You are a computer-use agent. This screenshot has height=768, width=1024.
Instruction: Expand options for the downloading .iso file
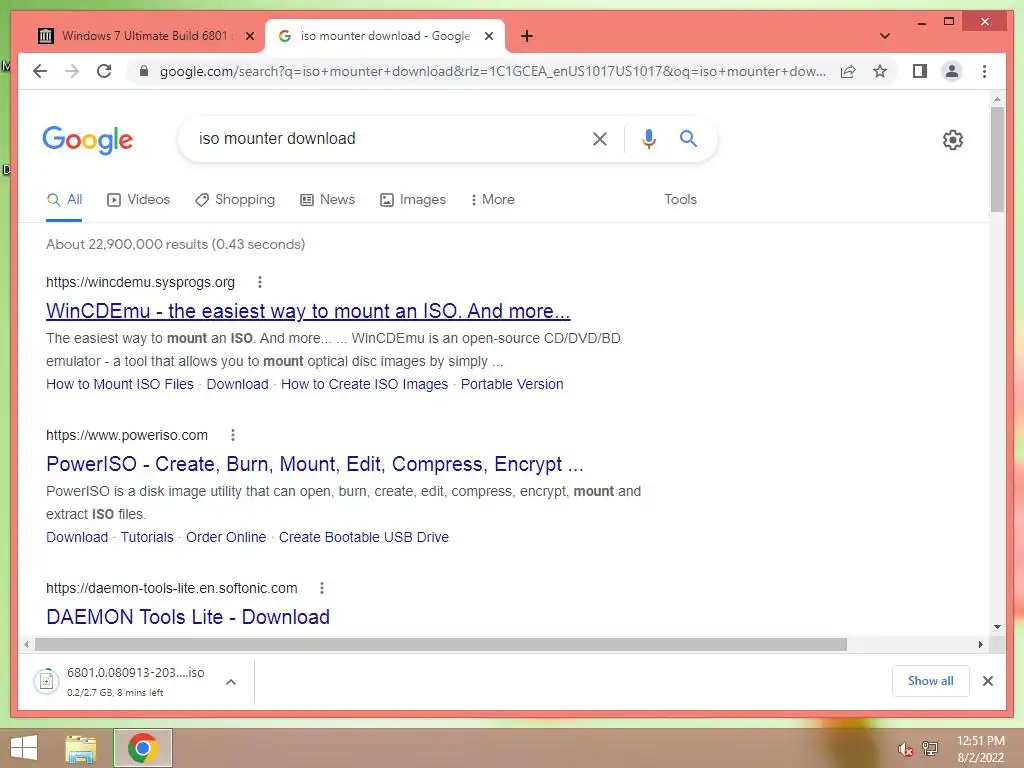(231, 682)
